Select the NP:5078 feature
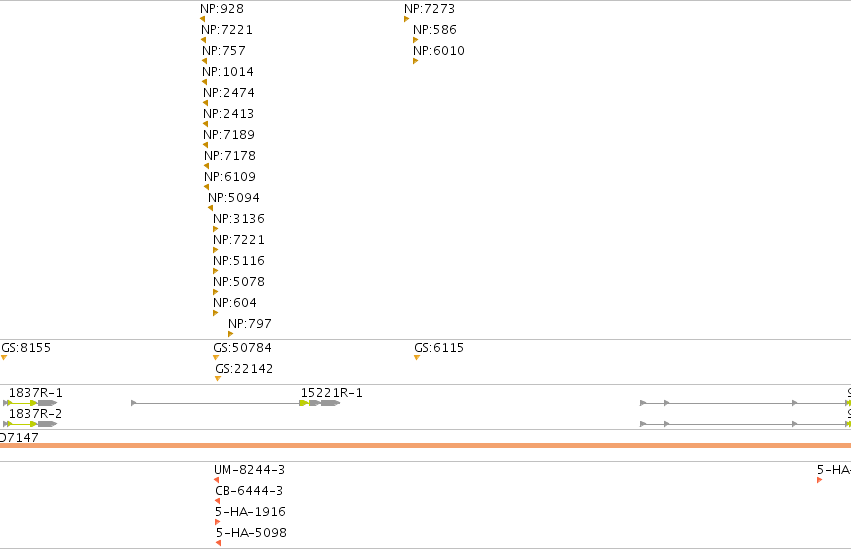This screenshot has height=549, width=851. pyautogui.click(x=239, y=282)
